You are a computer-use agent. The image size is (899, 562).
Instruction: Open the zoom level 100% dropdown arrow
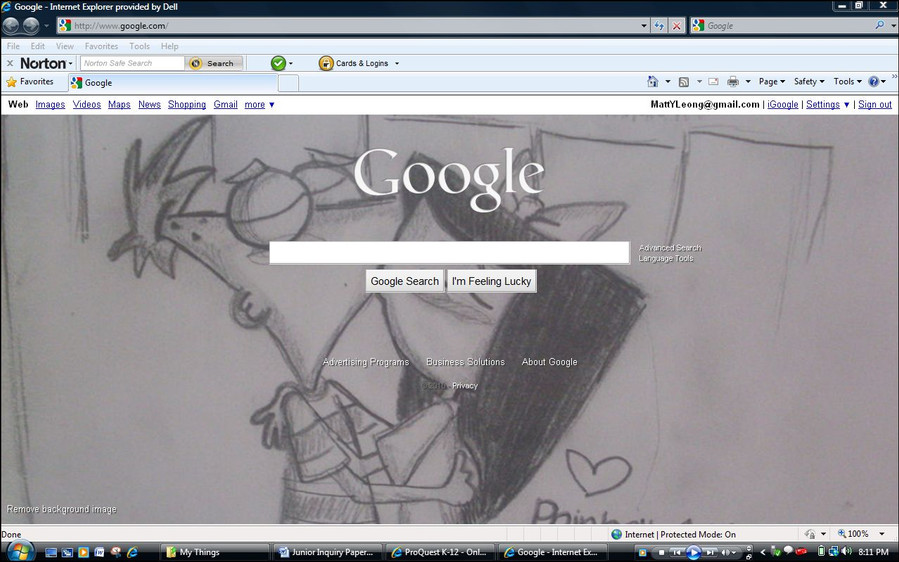pos(882,534)
